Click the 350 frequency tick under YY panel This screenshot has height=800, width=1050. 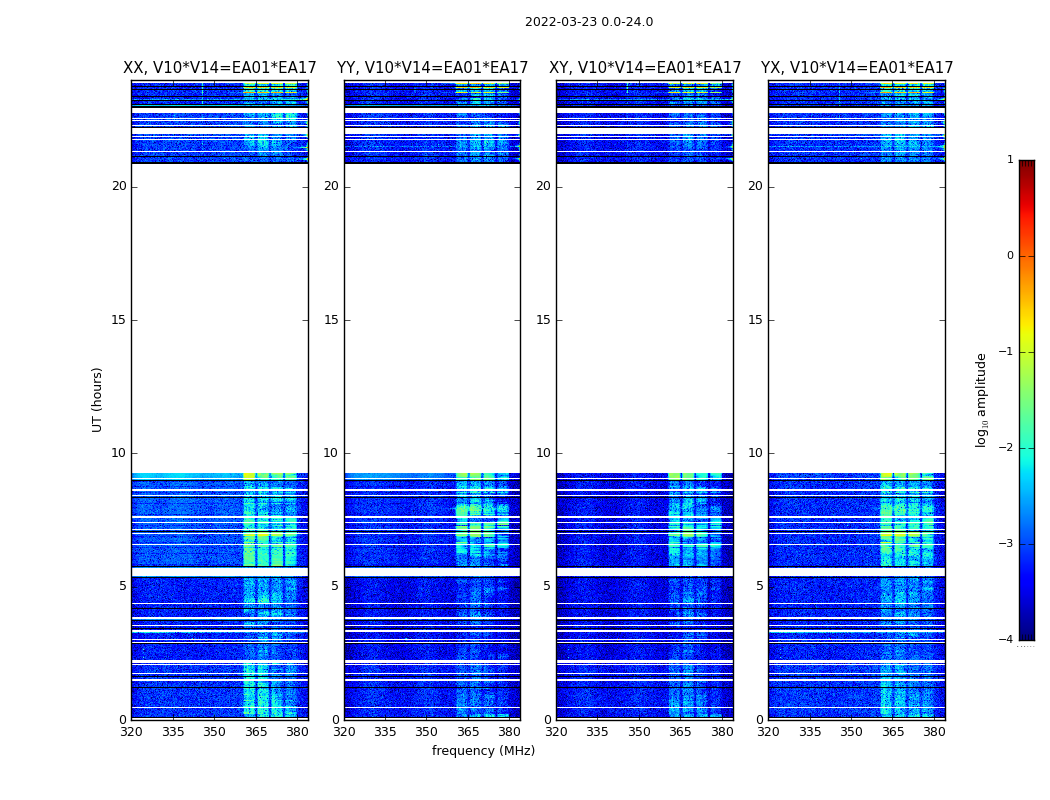pyautogui.click(x=427, y=732)
